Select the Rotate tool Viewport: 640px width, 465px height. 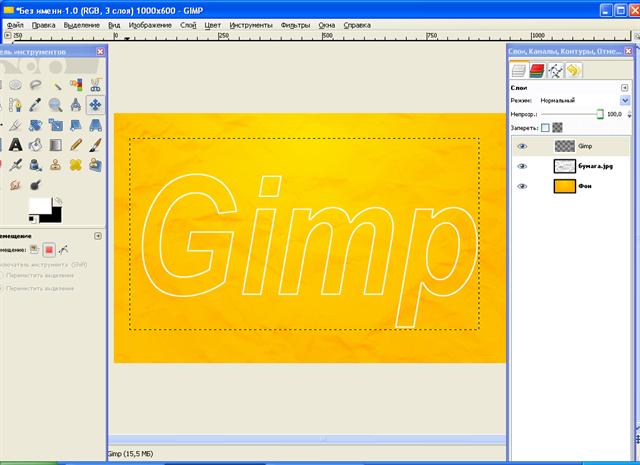click(36, 125)
